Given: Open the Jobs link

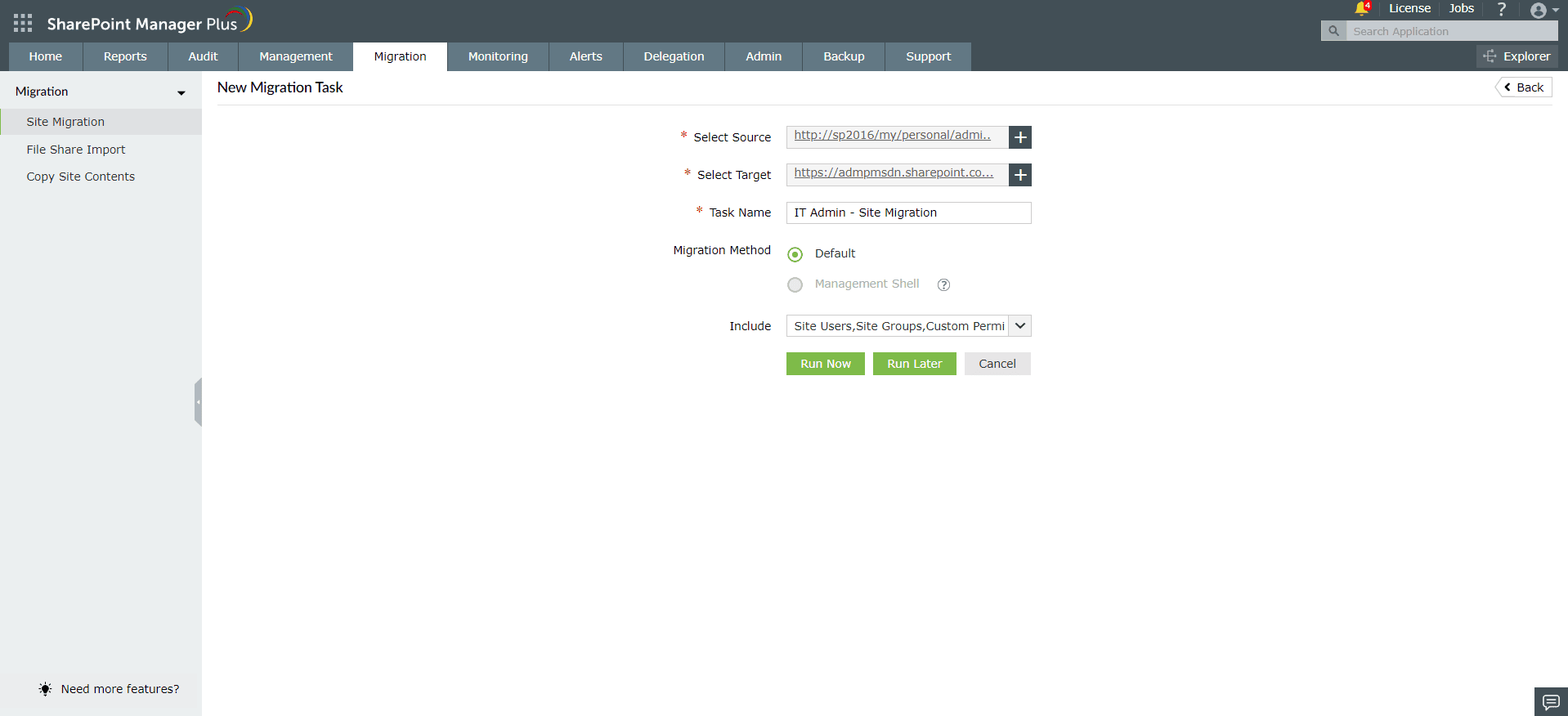Looking at the screenshot, I should point(1462,8).
